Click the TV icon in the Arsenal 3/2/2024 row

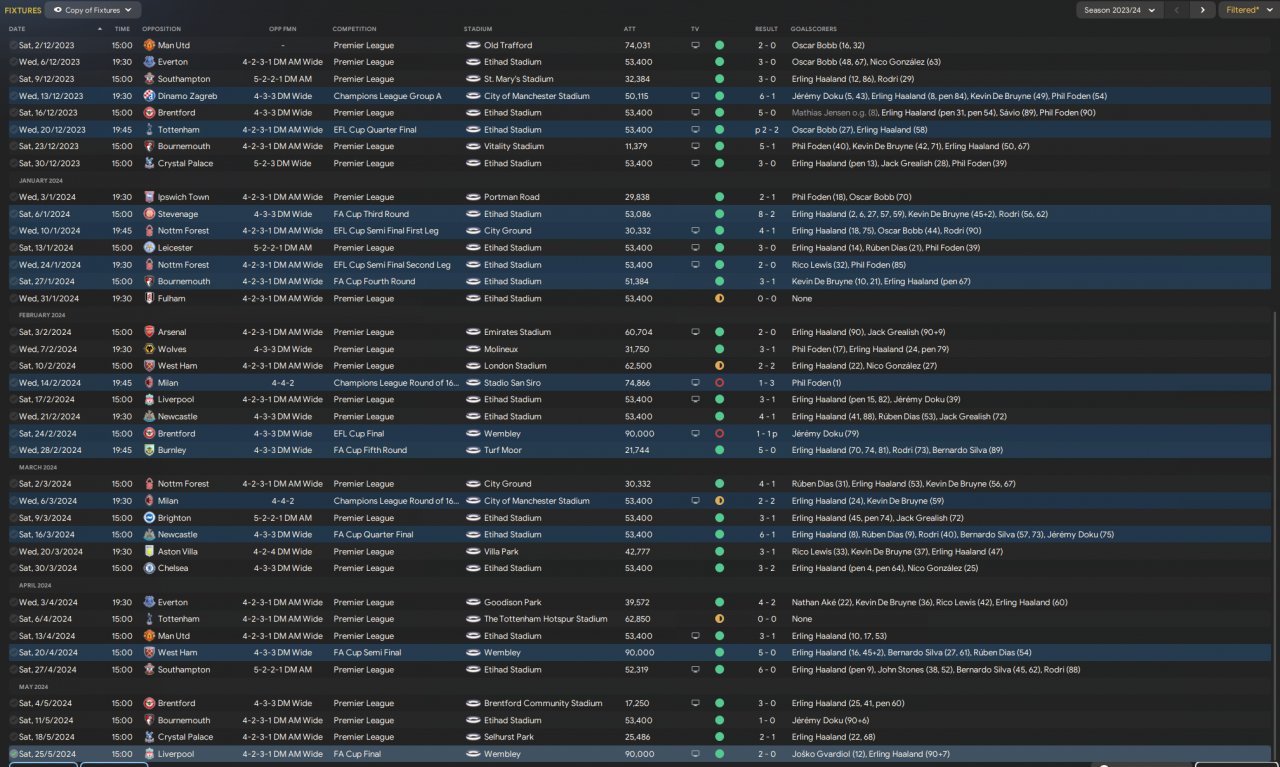pyautogui.click(x=695, y=332)
